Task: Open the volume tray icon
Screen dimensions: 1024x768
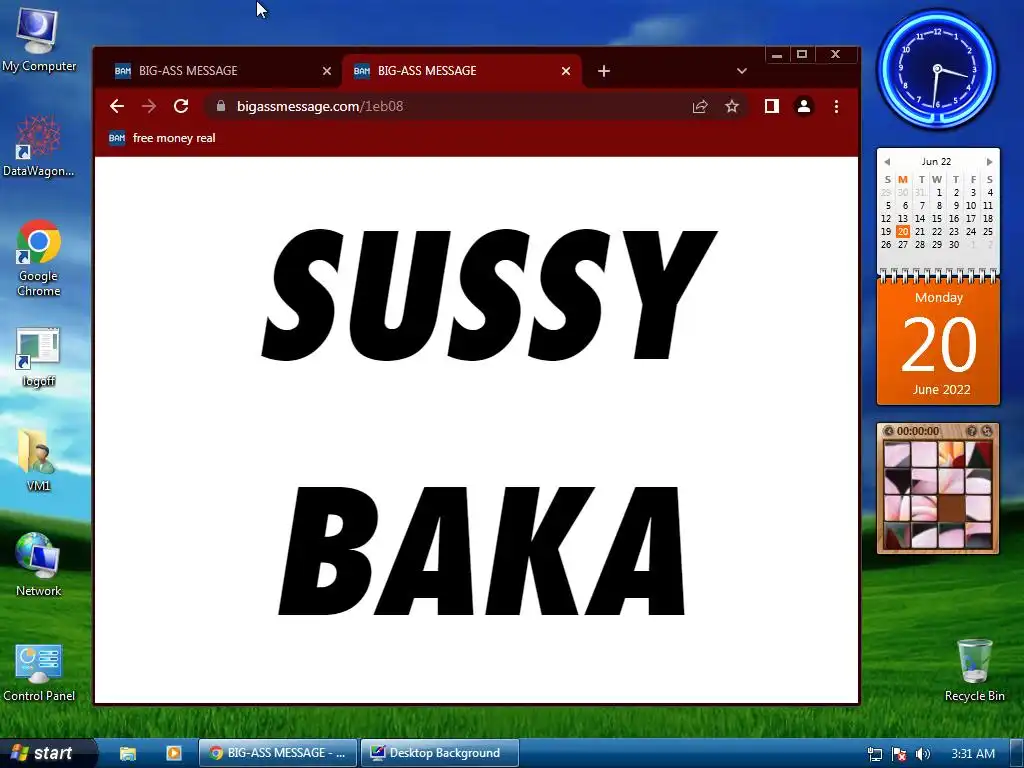Action: (x=922, y=754)
